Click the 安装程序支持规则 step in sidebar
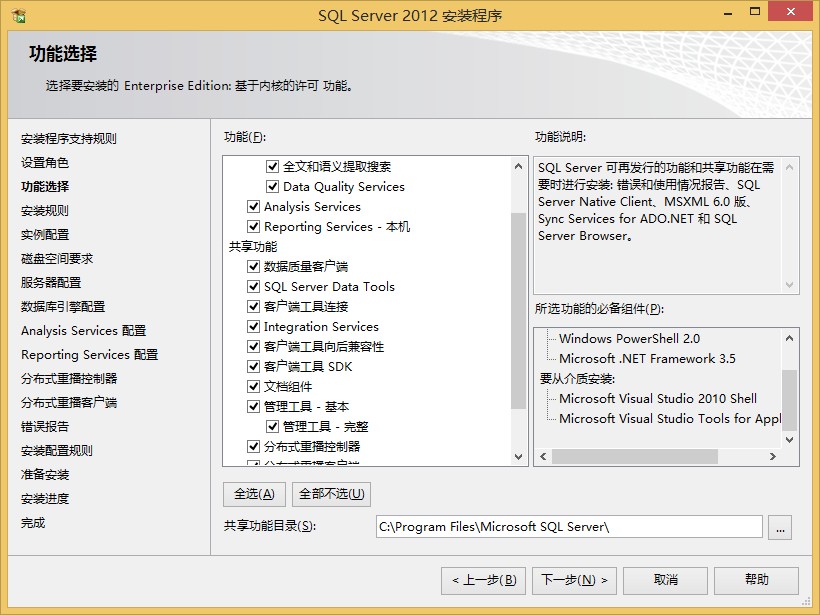This screenshot has height=615, width=820. point(69,139)
